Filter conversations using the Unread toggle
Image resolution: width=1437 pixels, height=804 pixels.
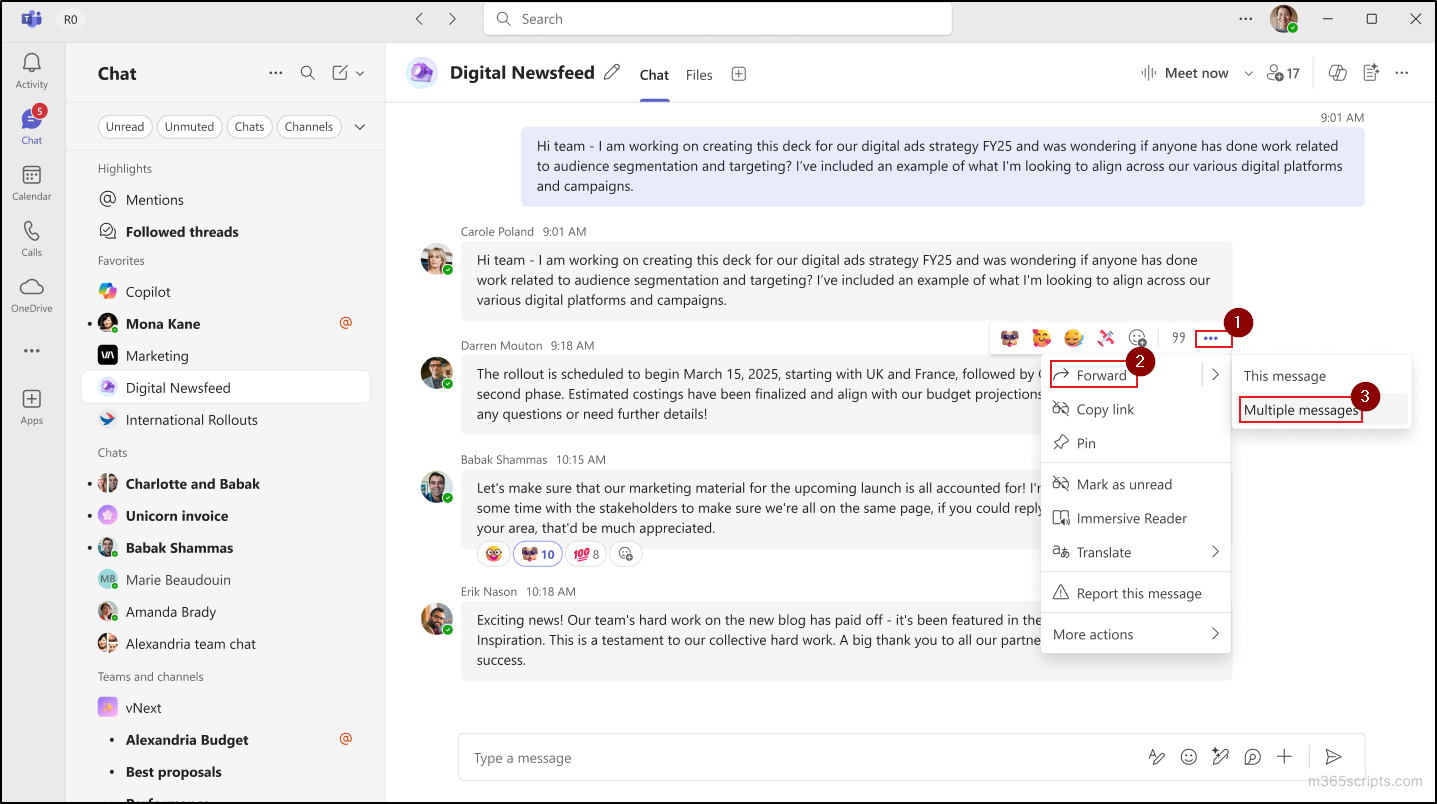point(125,126)
